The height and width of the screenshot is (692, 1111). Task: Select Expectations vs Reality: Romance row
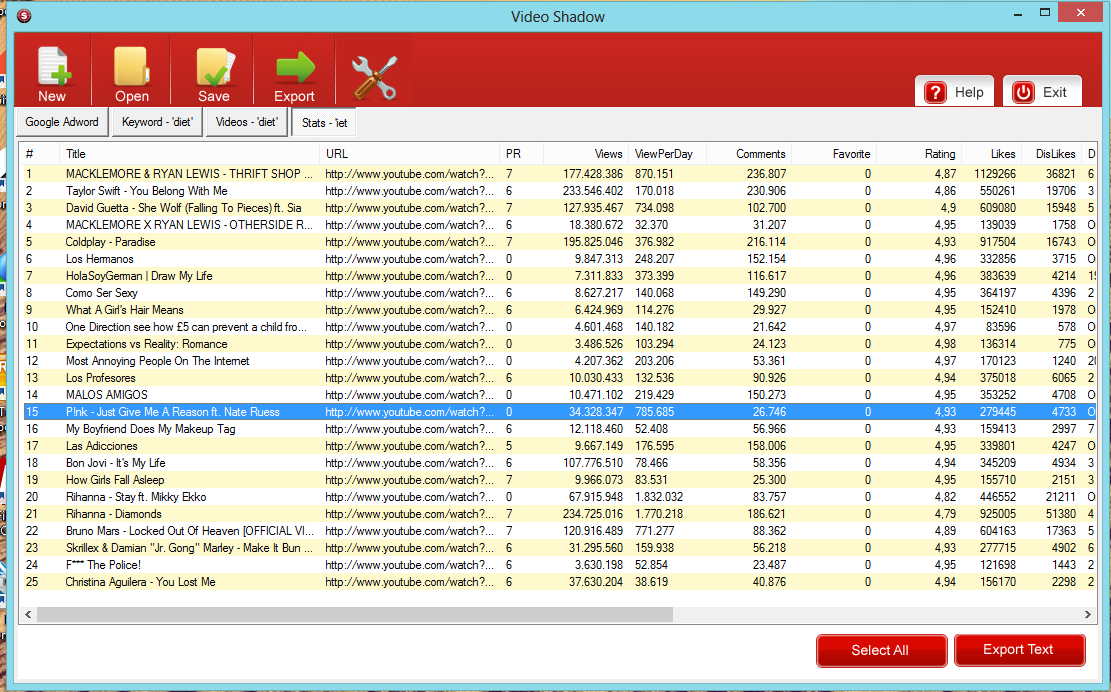(559, 344)
